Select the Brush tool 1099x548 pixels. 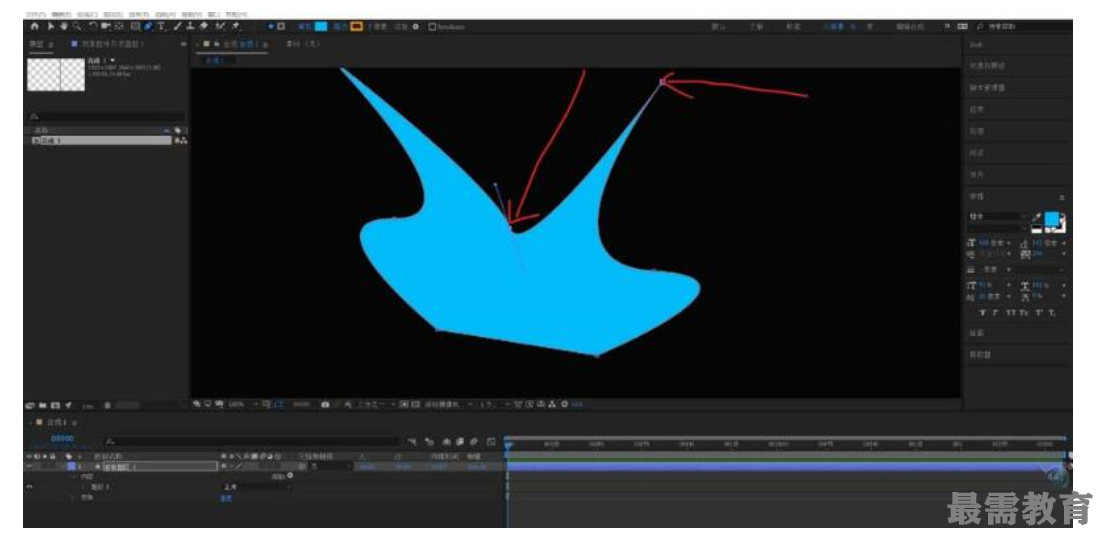tap(178, 27)
